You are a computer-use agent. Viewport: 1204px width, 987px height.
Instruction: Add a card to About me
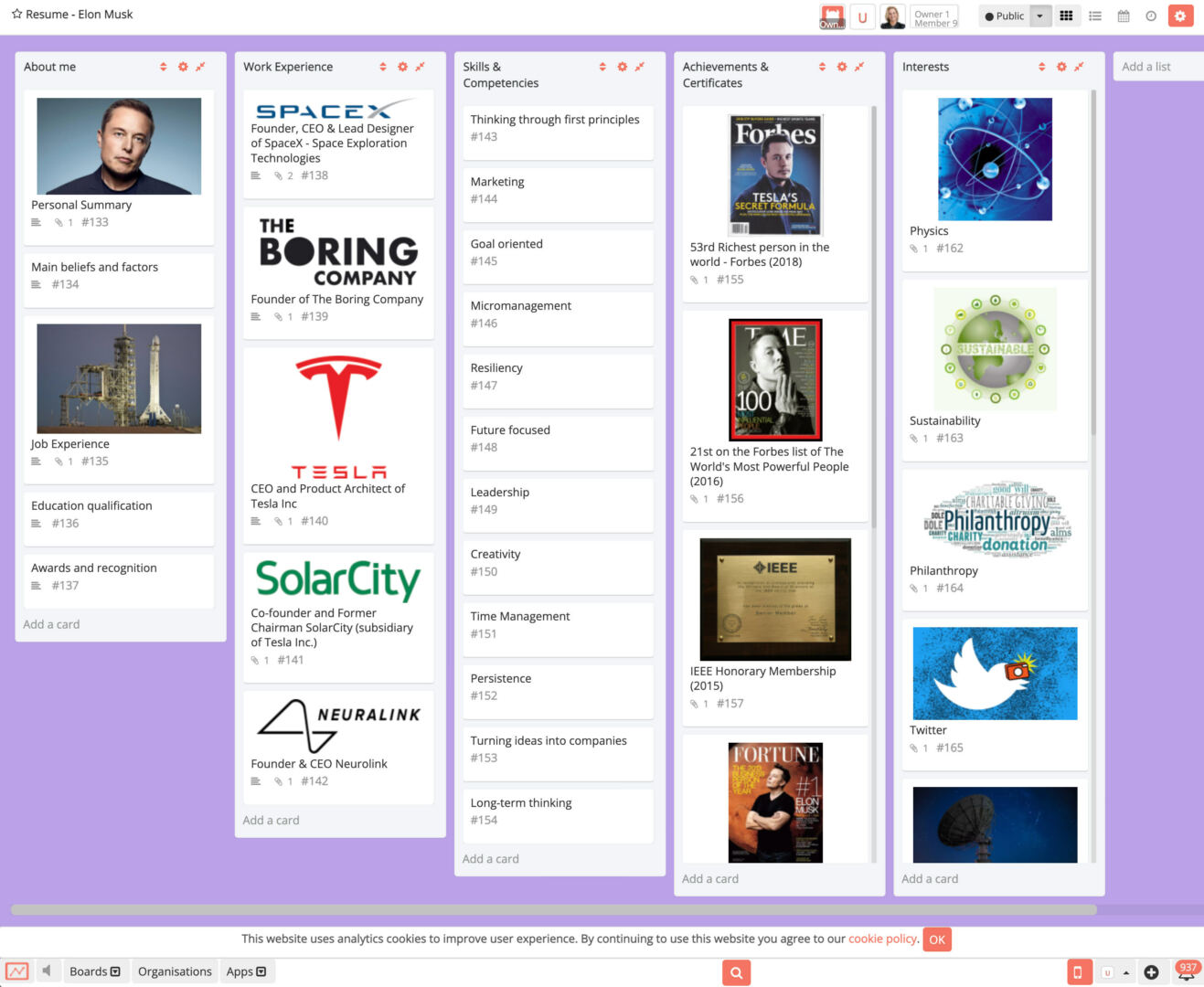point(51,624)
